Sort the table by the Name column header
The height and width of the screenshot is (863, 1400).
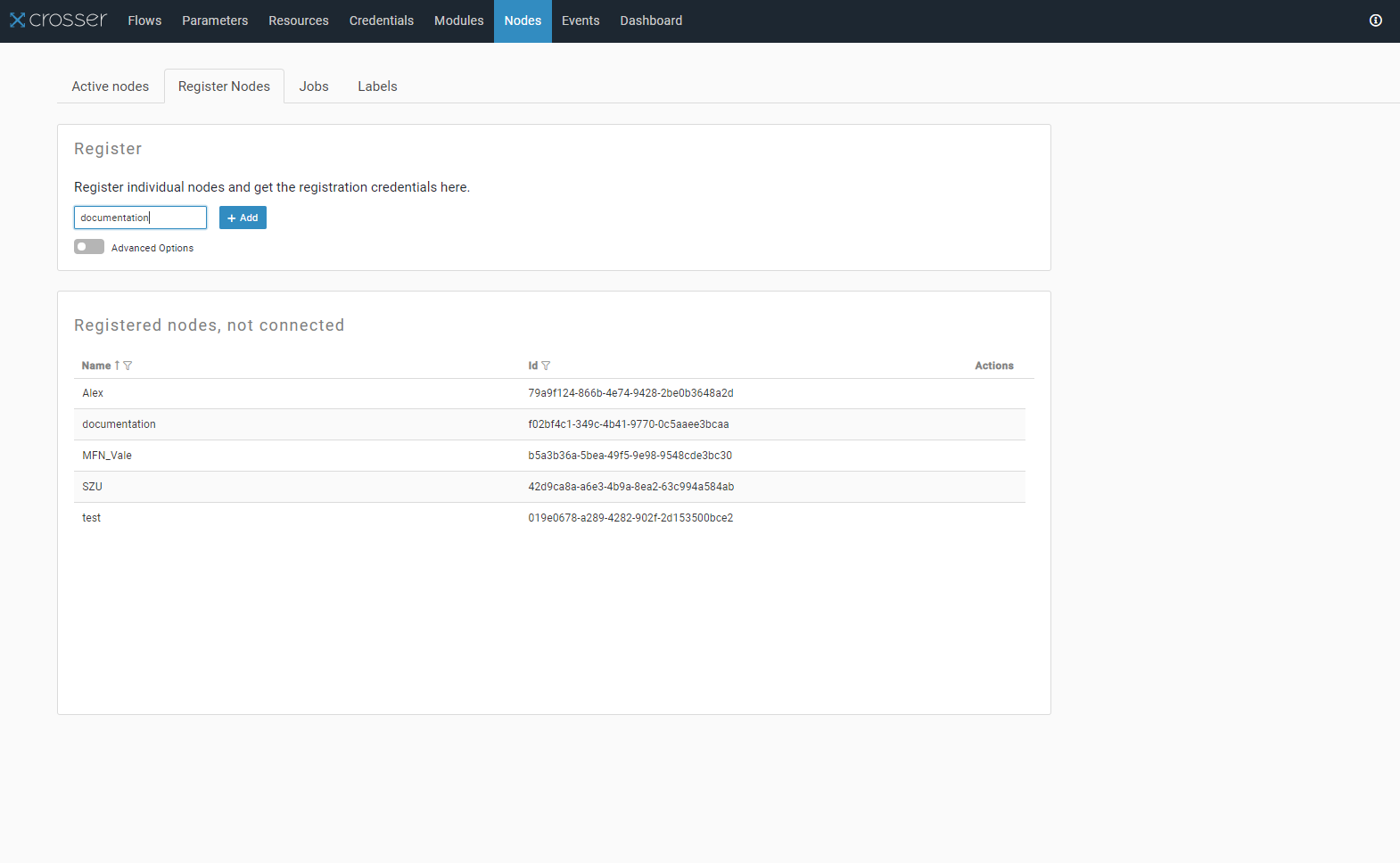click(96, 366)
